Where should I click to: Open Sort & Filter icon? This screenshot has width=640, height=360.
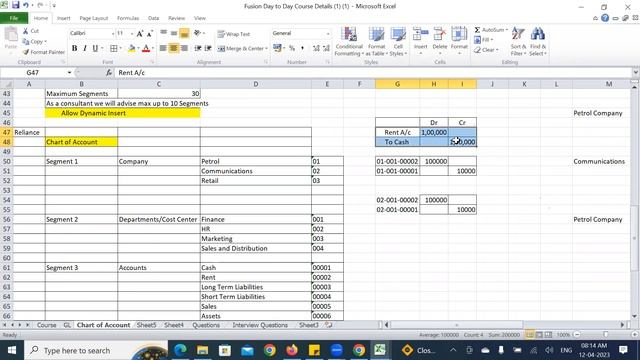[x=518, y=35]
